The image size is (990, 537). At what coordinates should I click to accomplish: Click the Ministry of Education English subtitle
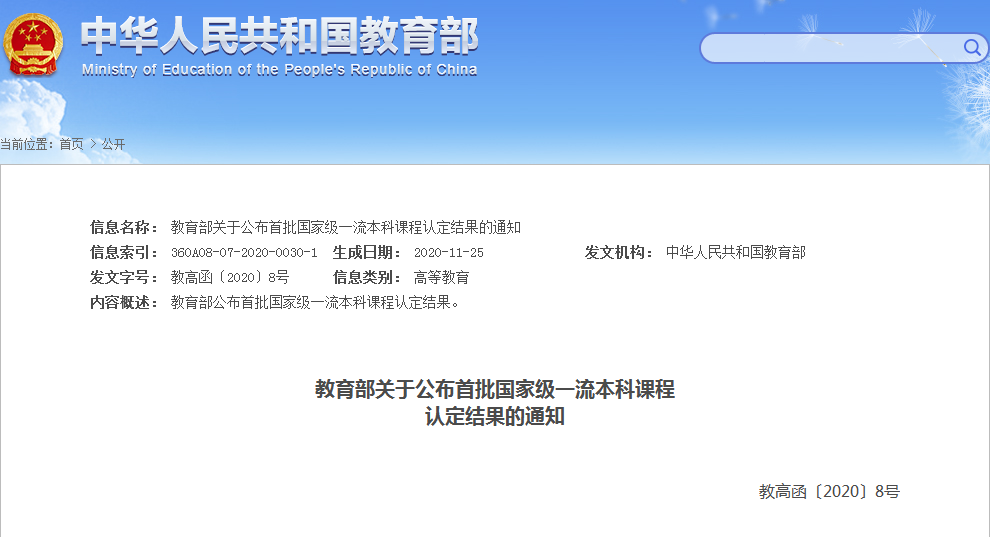pos(279,70)
